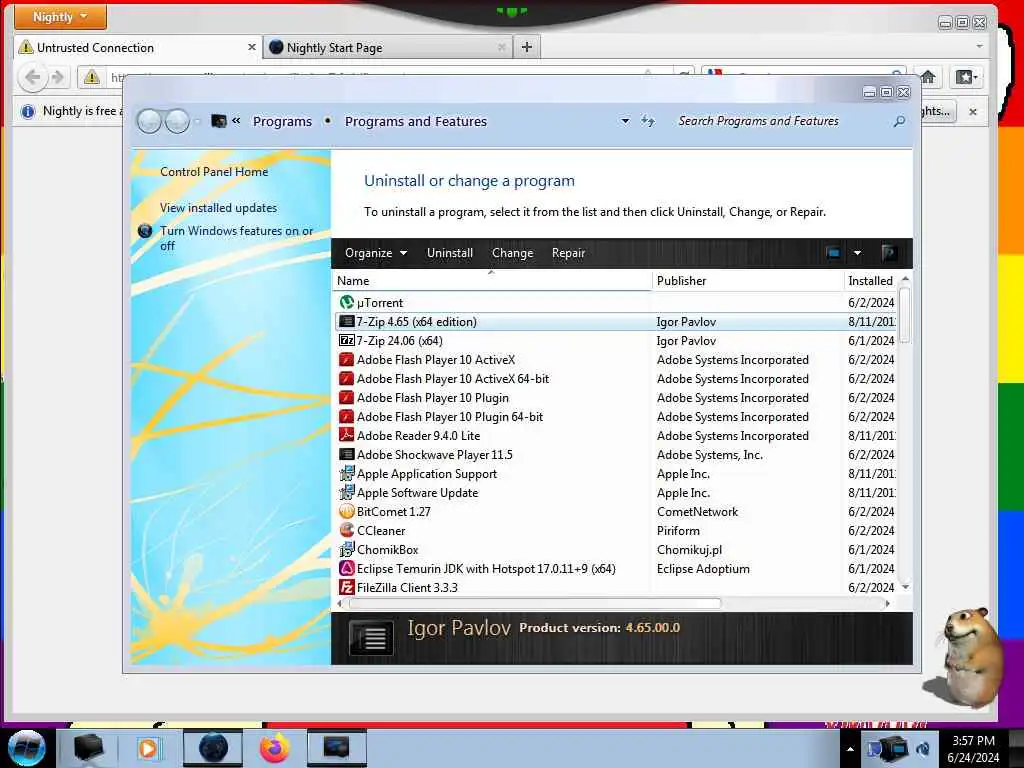1024x768 pixels.
Task: Open Control Panel Home link
Action: [214, 172]
